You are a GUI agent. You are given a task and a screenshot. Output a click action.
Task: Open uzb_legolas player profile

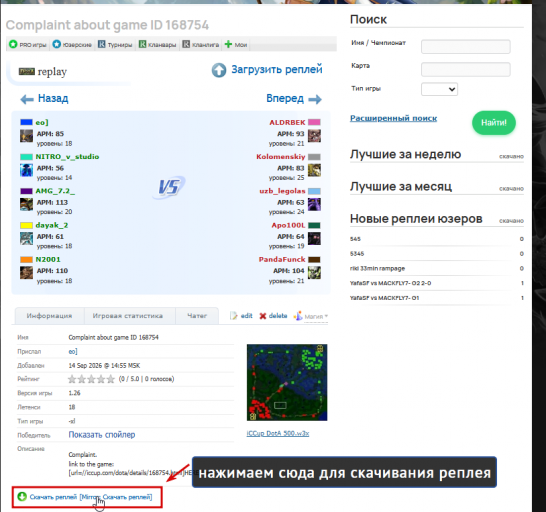point(282,191)
